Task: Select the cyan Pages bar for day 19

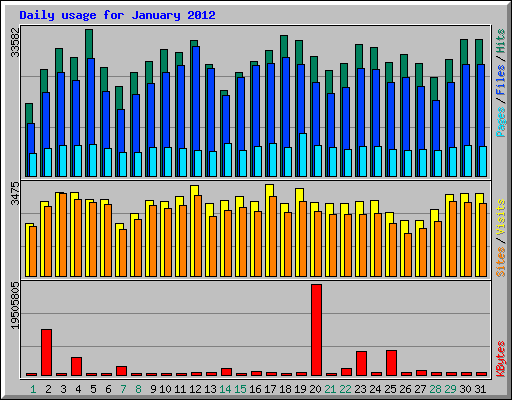Action: 303,155
